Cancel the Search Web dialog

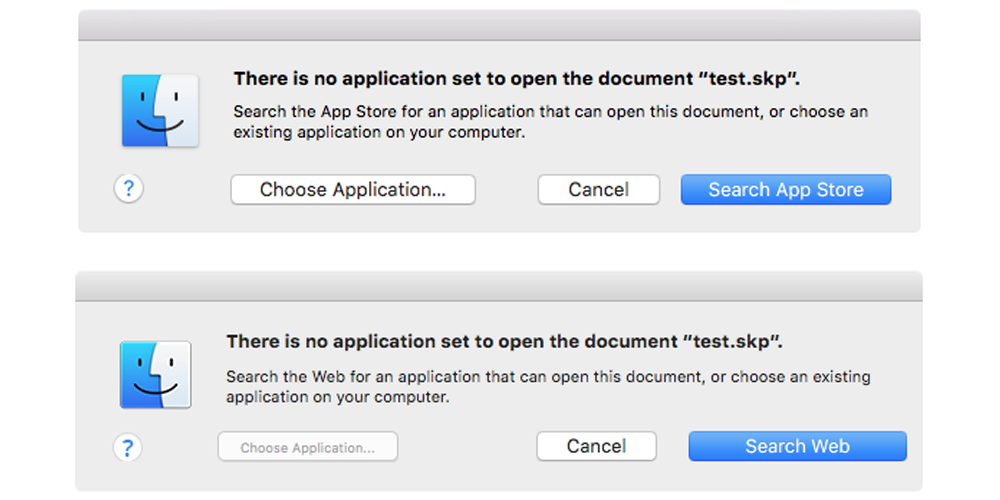click(x=596, y=446)
